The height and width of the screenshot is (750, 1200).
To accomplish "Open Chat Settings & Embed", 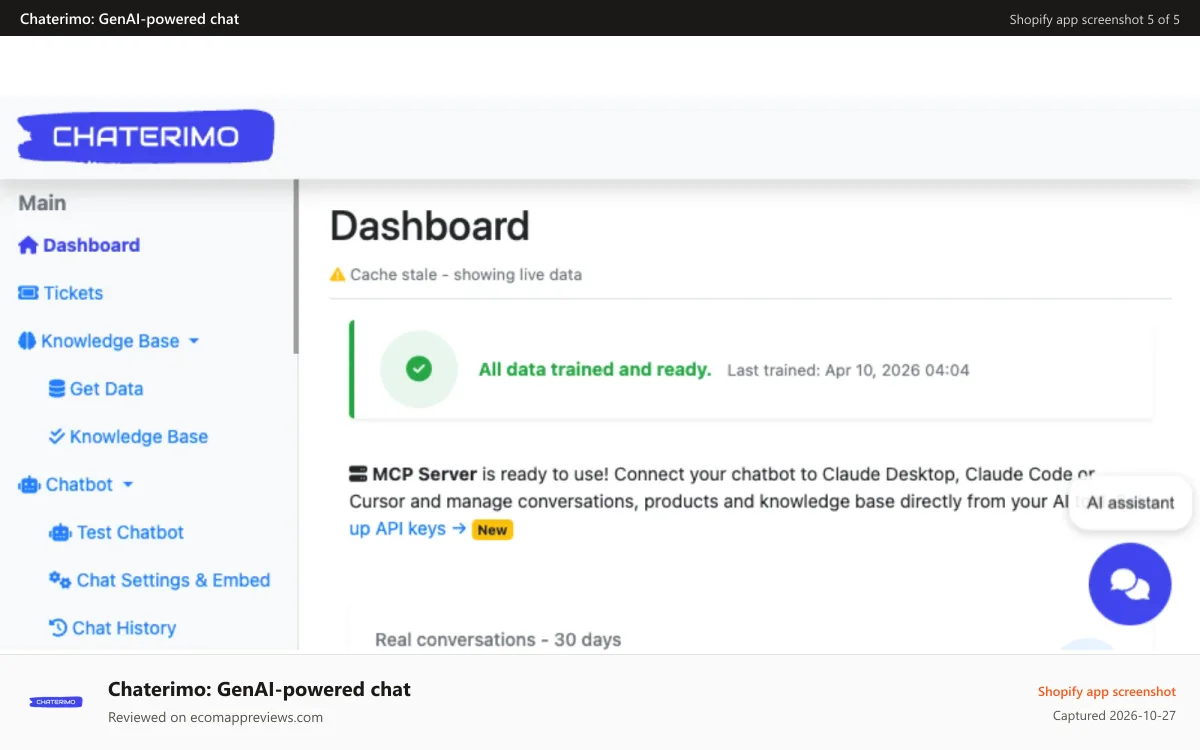I will coord(173,580).
